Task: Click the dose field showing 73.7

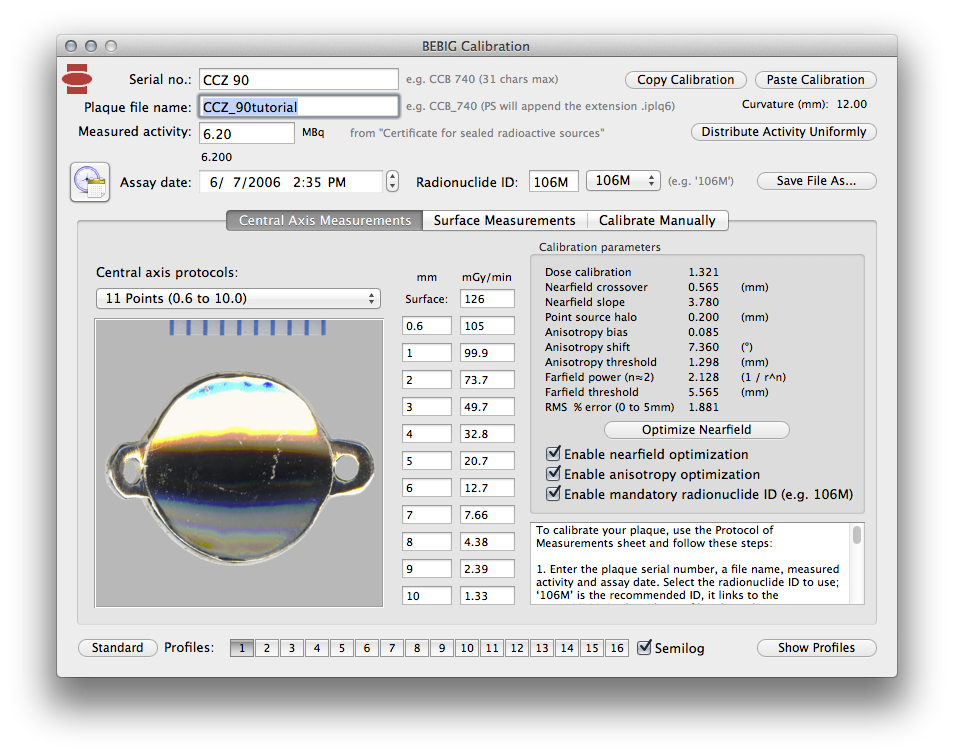Action: point(487,380)
